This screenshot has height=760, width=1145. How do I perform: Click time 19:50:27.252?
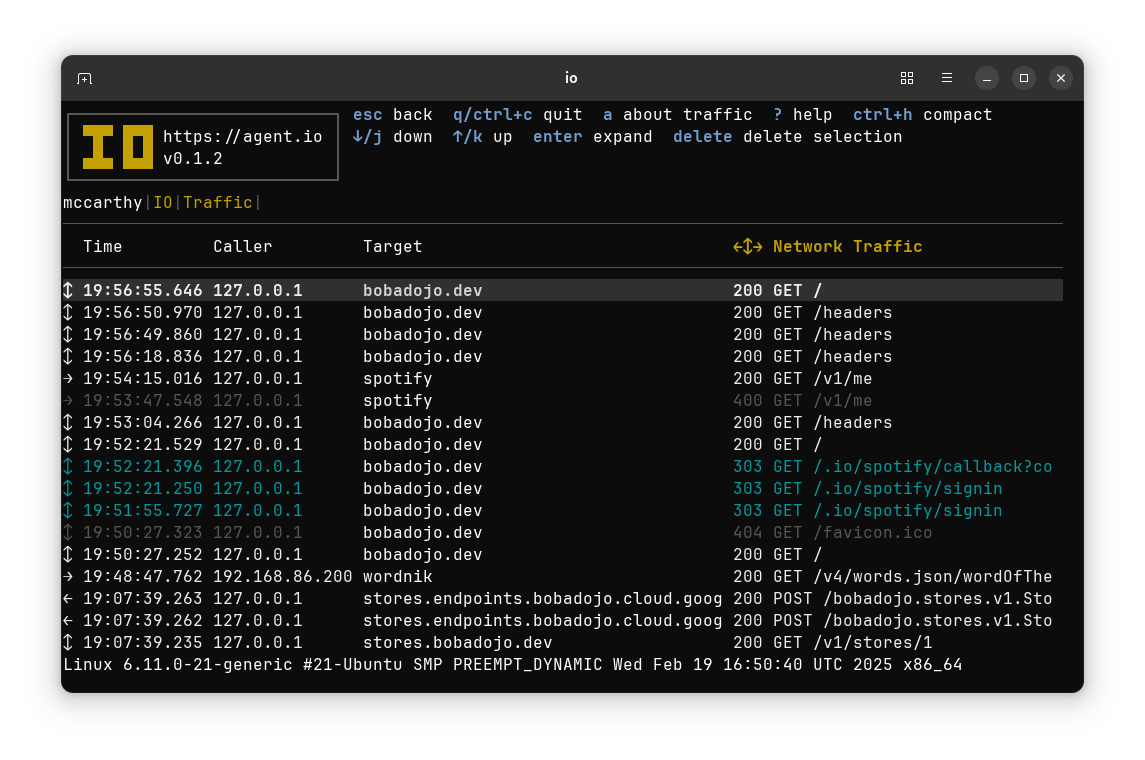(142, 554)
